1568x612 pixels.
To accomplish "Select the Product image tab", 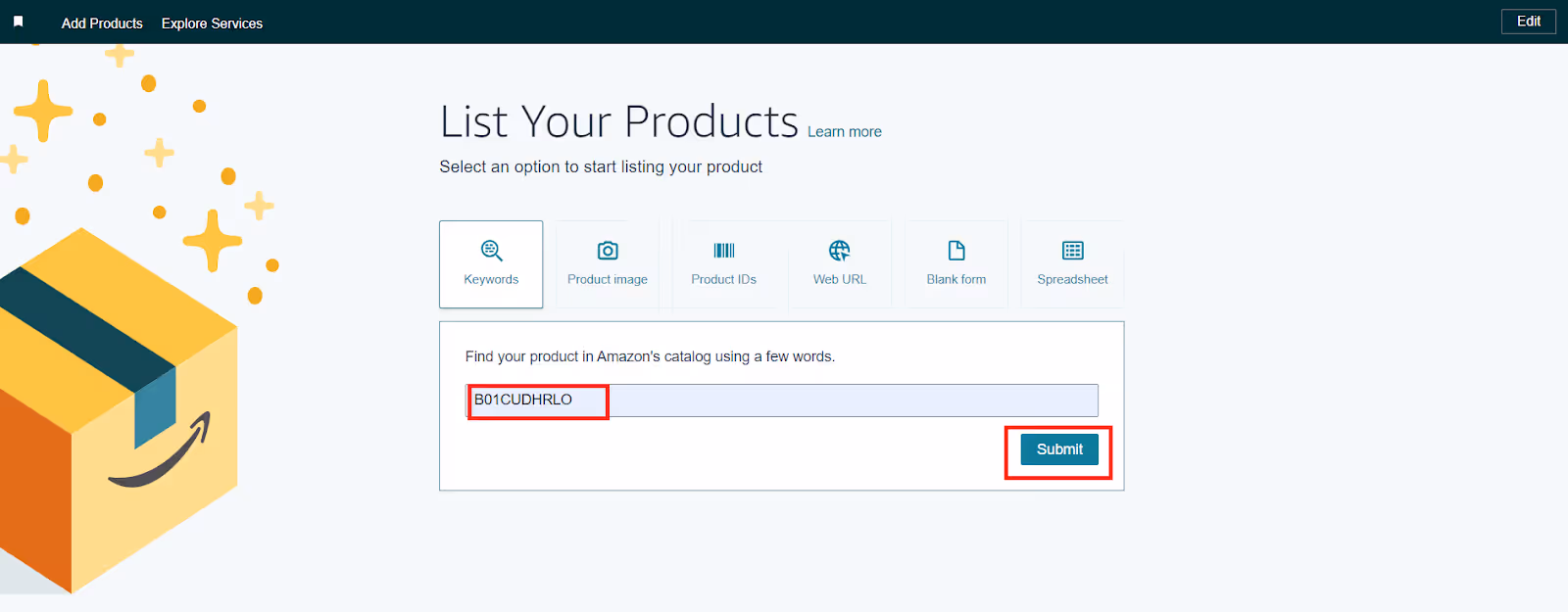I will 608,264.
